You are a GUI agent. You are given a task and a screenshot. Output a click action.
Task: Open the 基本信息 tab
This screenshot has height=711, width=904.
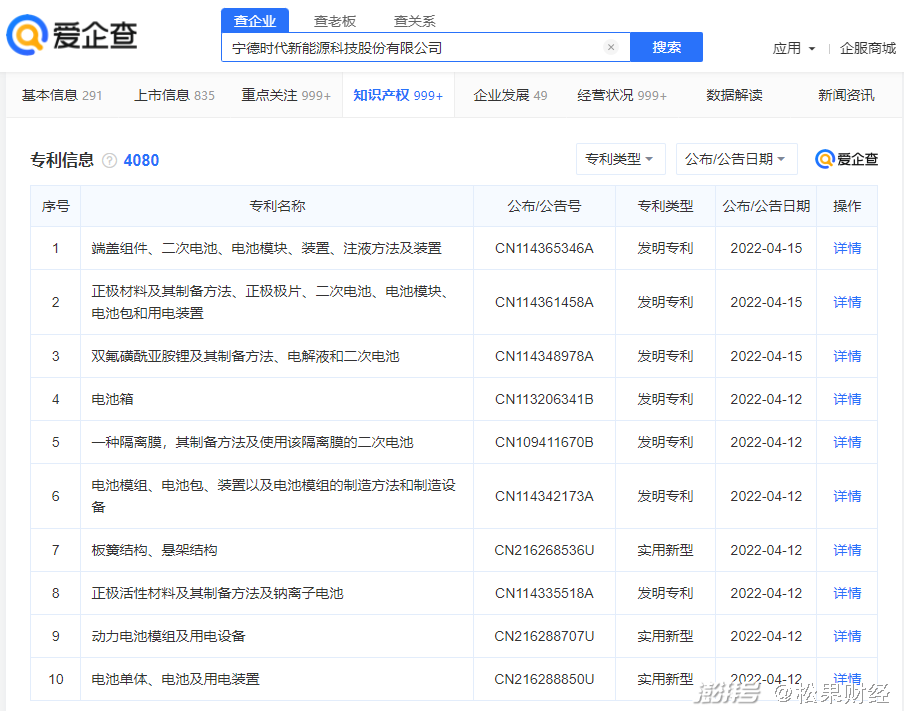pyautogui.click(x=62, y=95)
